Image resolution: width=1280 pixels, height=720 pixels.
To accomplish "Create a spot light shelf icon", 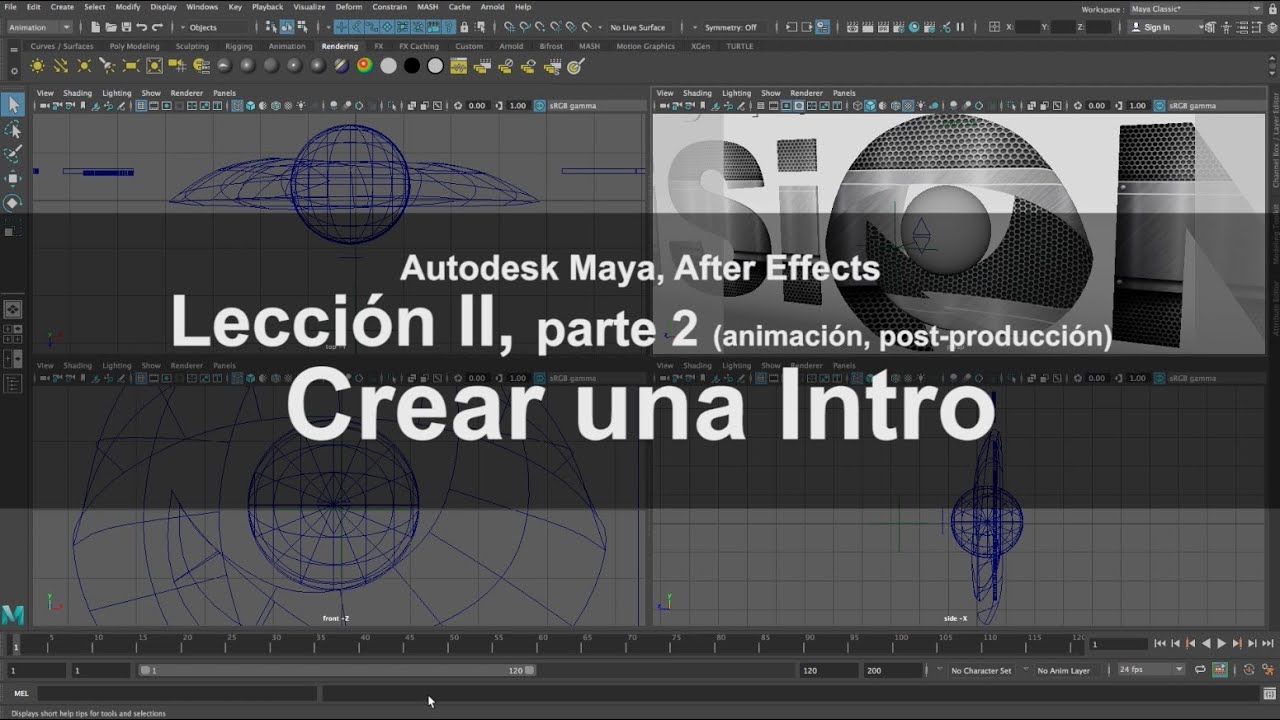I will [x=107, y=66].
